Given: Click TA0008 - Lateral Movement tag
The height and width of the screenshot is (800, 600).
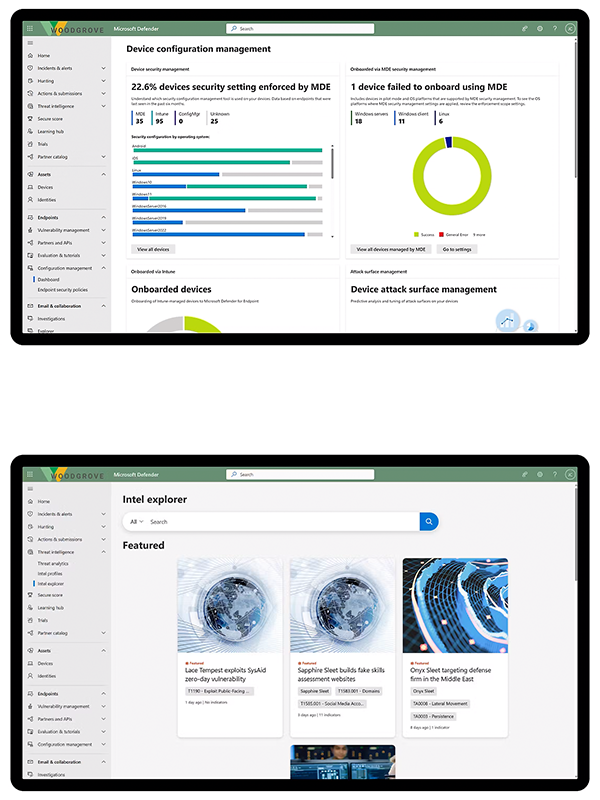Looking at the screenshot, I should [x=440, y=704].
